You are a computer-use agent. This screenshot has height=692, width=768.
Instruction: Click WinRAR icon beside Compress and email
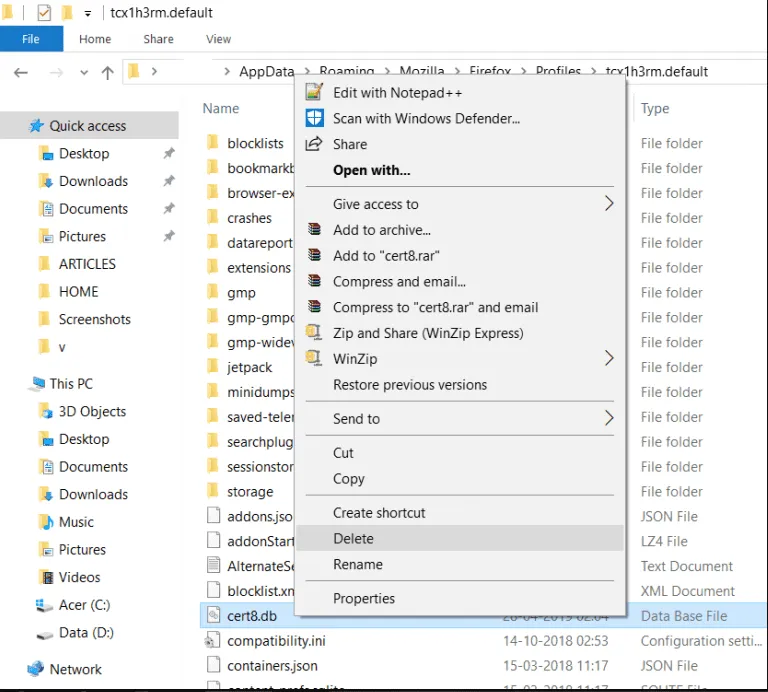(x=314, y=281)
